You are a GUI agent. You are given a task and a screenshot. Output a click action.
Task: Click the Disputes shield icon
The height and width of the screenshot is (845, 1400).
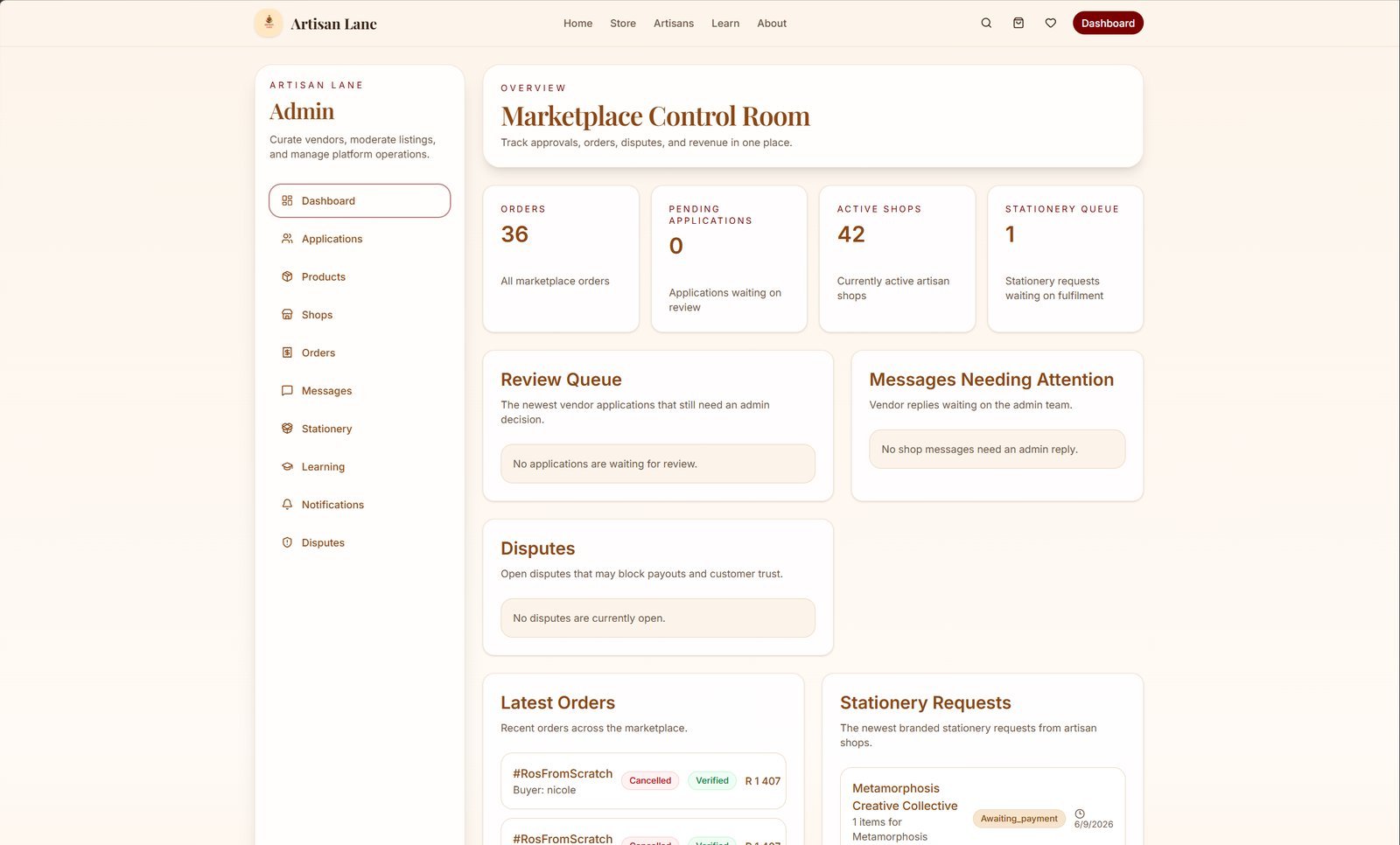pyautogui.click(x=287, y=542)
